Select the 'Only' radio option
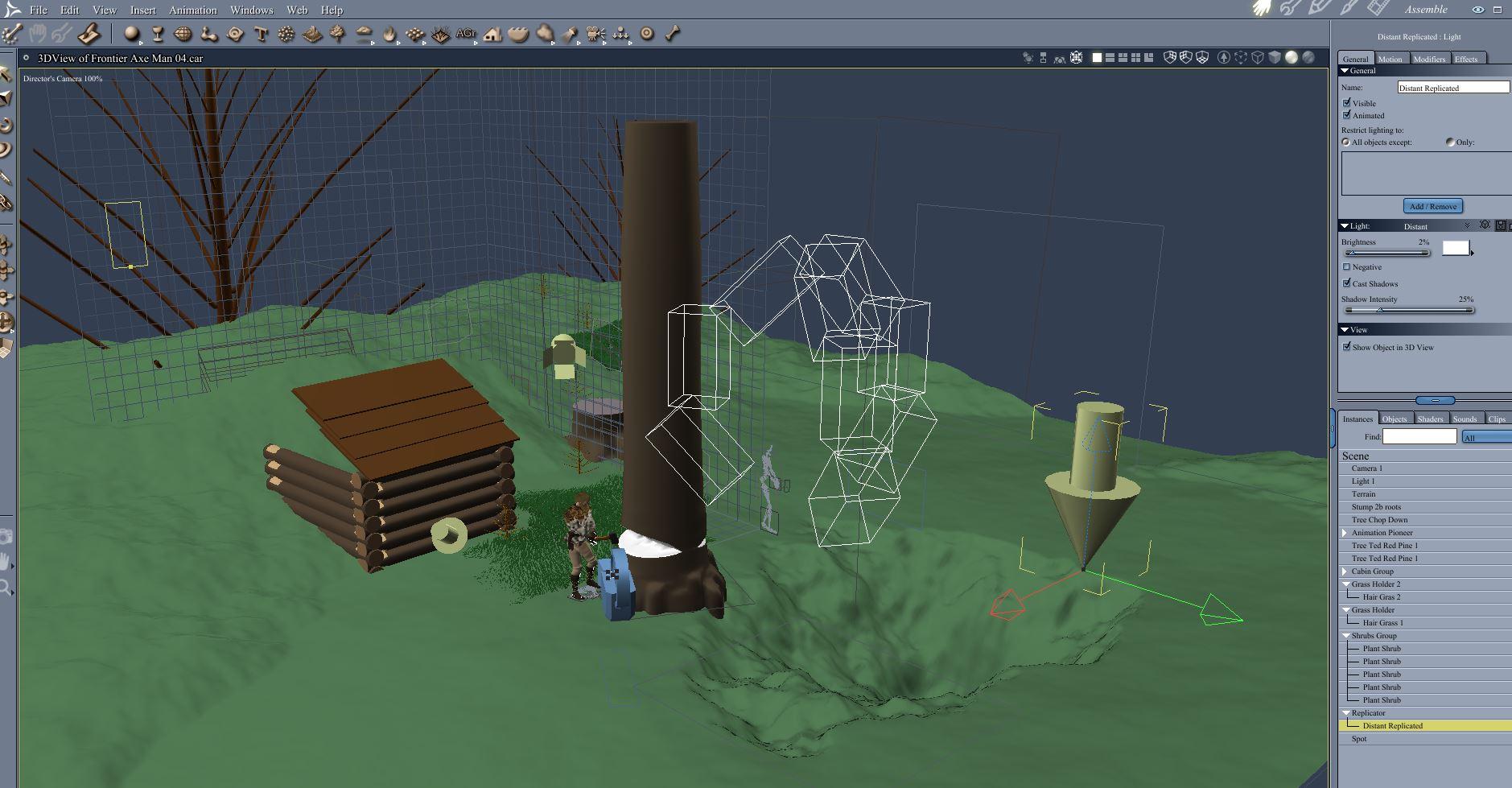 [x=1450, y=142]
